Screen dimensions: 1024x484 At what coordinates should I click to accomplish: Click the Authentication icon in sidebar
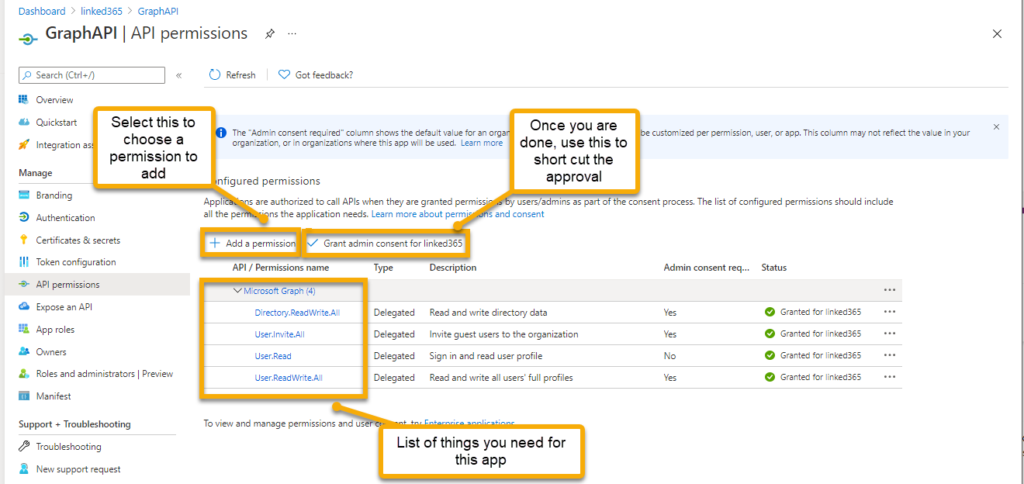[x=24, y=218]
